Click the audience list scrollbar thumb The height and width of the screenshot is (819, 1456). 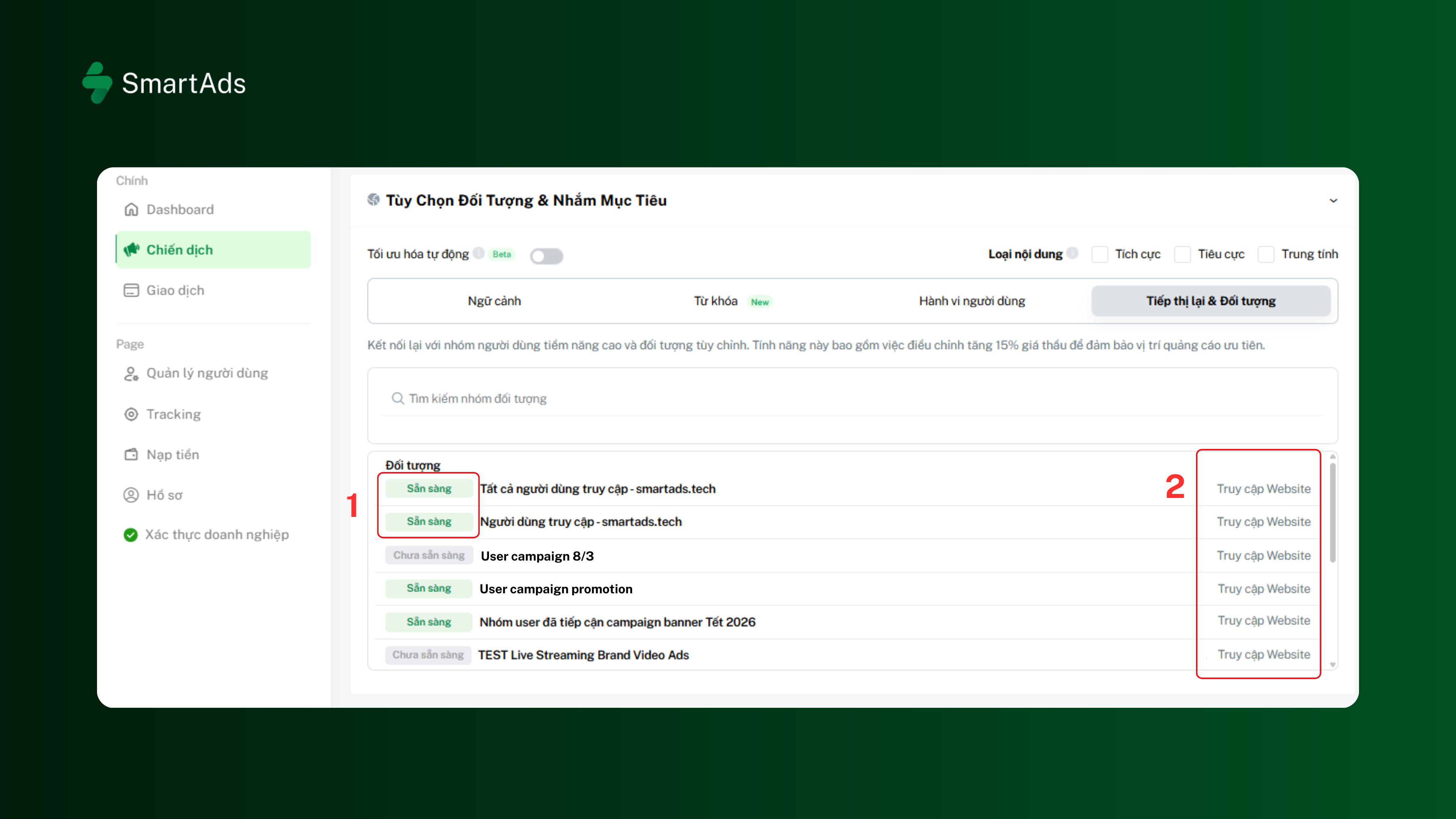1333,513
